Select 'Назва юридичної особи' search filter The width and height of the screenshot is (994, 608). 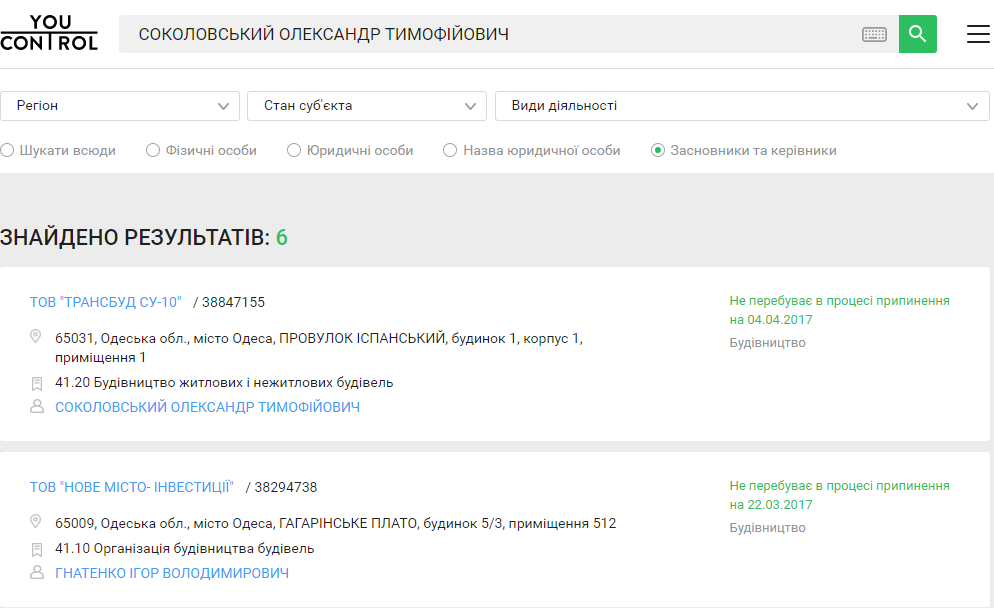450,151
